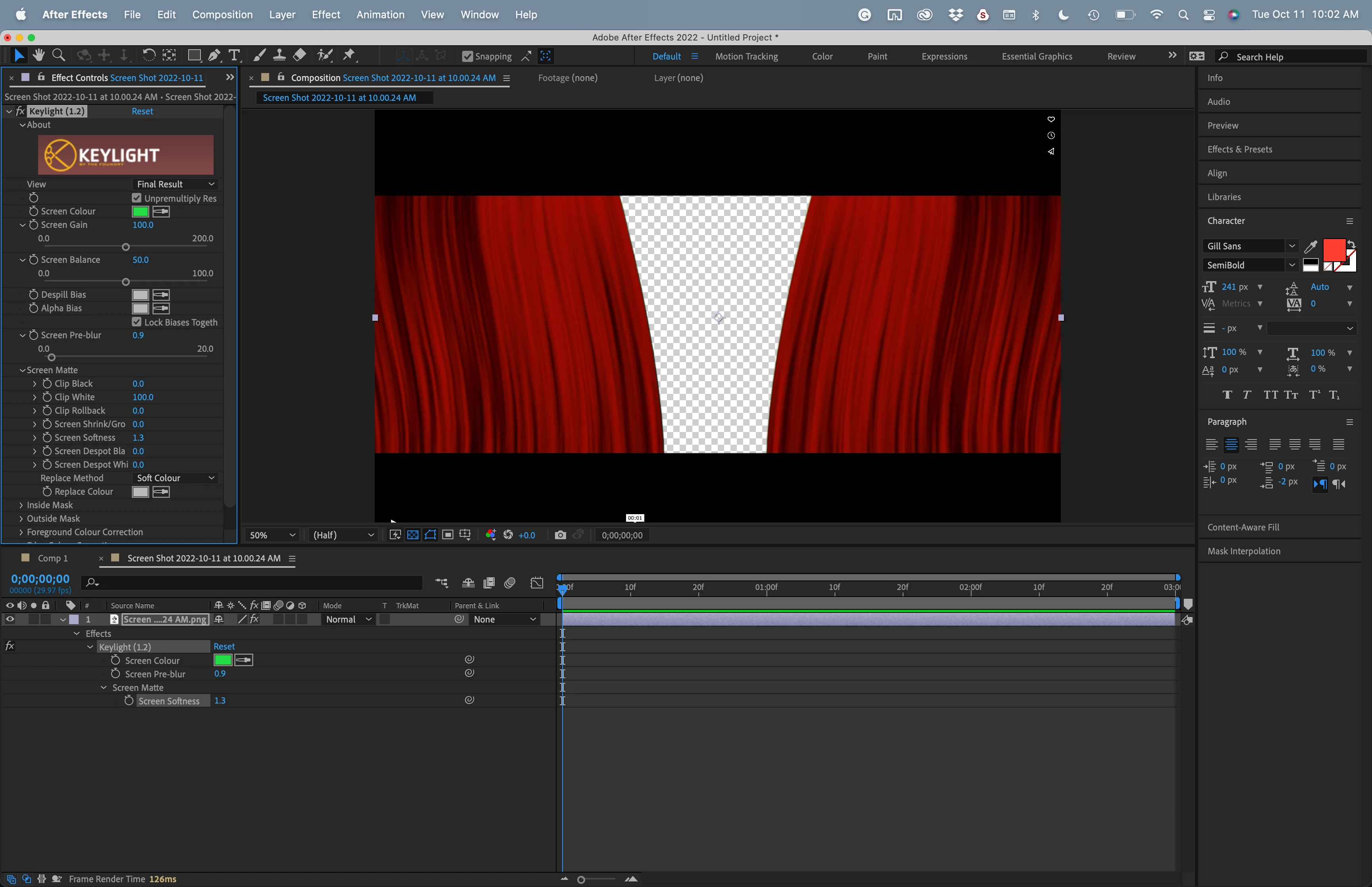Click the green Screen Colour swatch

(141, 211)
